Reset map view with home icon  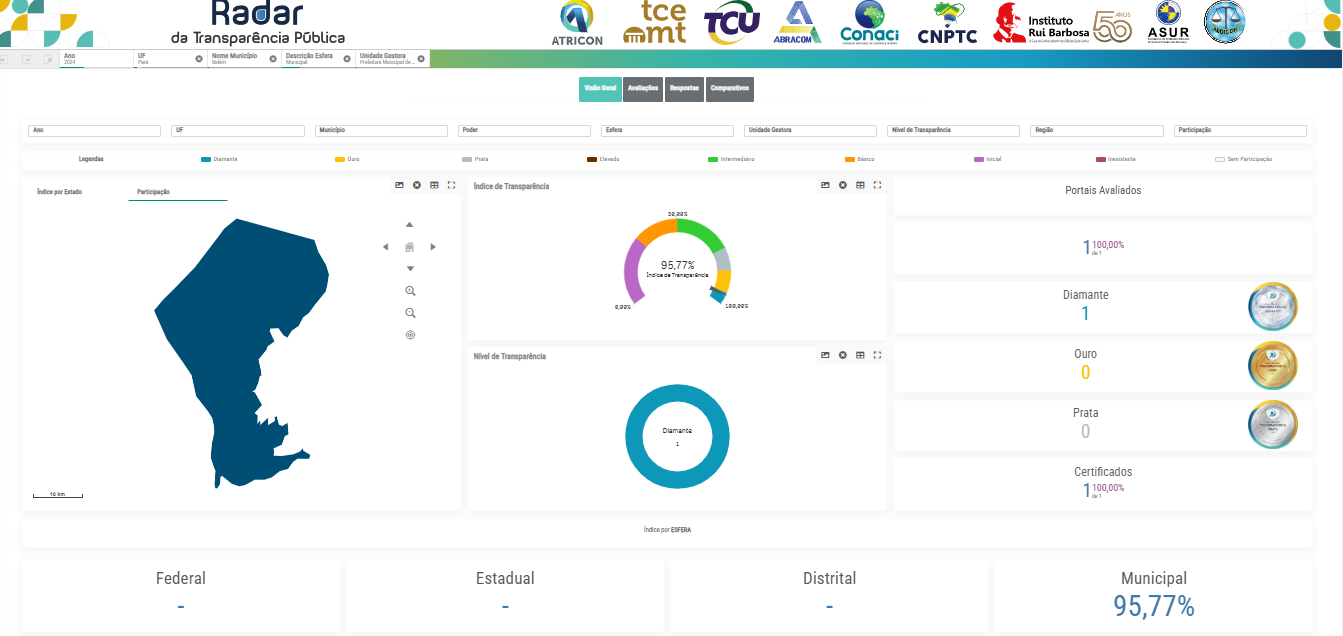pyautogui.click(x=409, y=247)
